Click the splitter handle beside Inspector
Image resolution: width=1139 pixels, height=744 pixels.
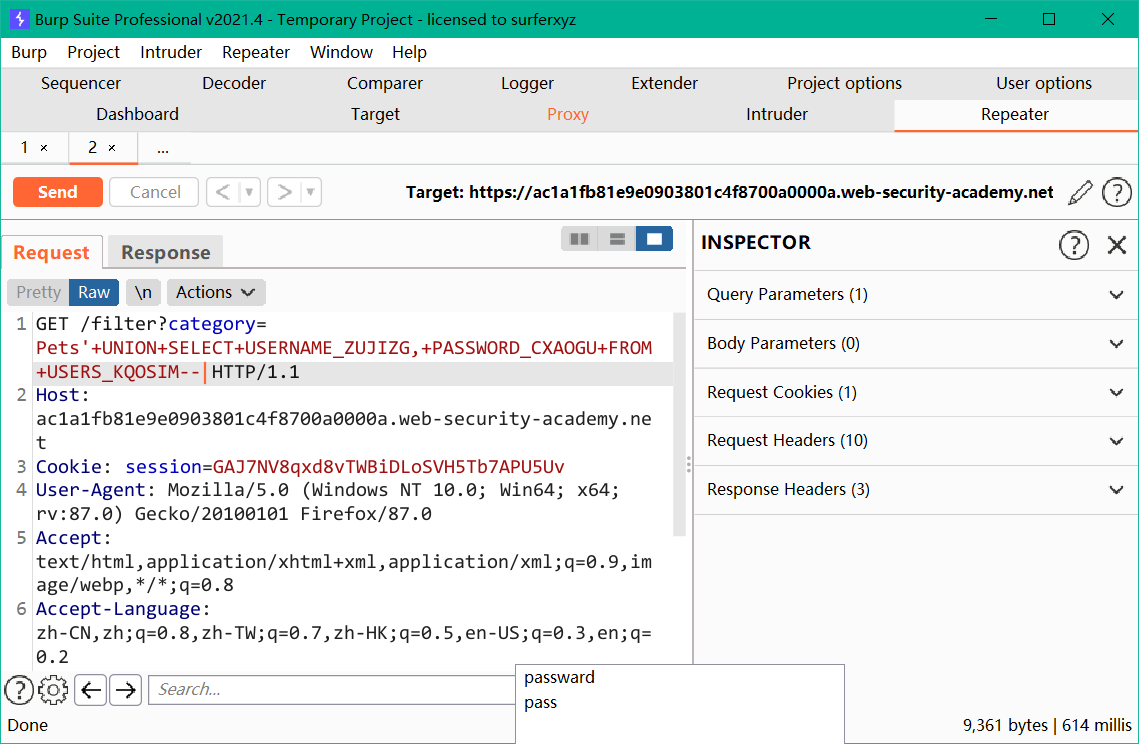[x=689, y=464]
